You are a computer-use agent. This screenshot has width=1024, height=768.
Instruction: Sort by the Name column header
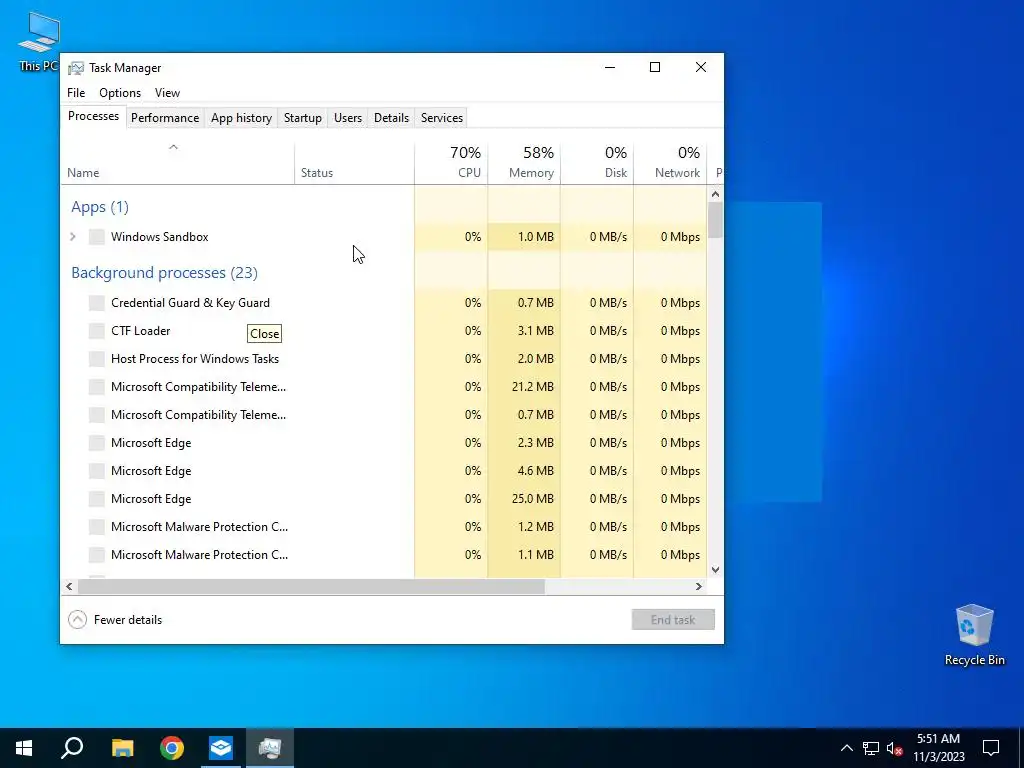178,163
